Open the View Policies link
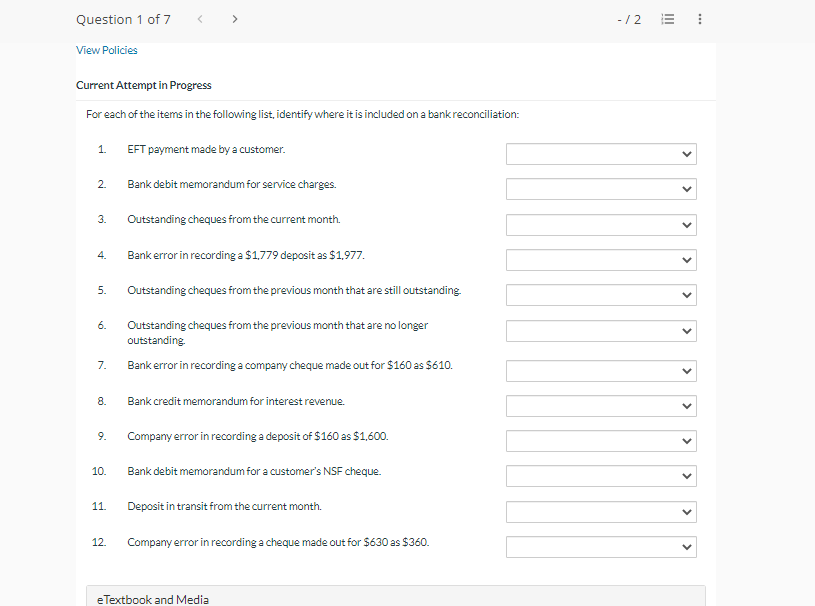 coord(106,49)
